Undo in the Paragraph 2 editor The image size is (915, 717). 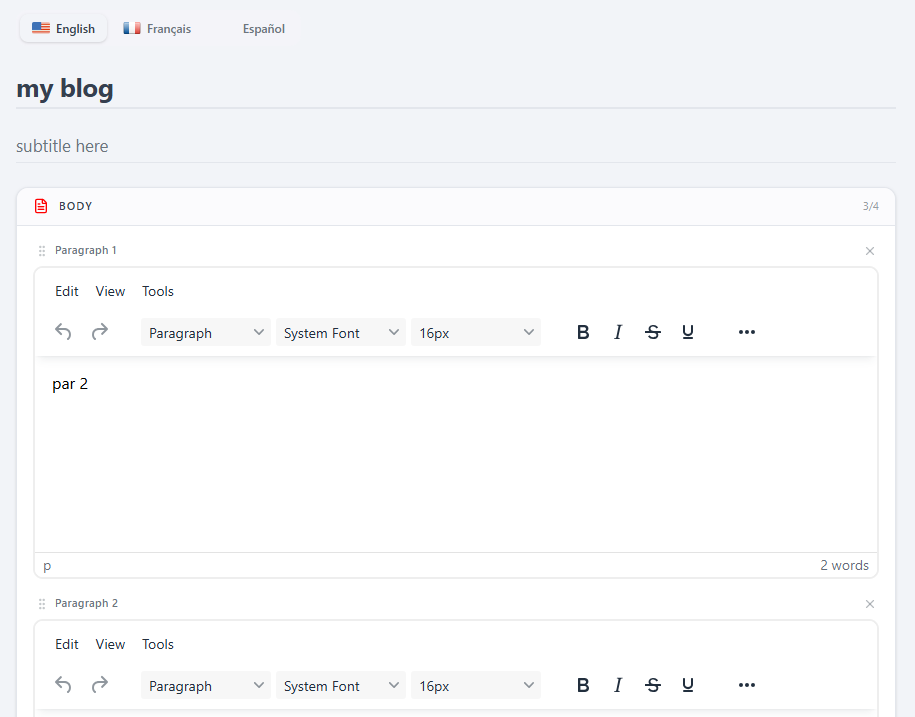[x=63, y=685]
